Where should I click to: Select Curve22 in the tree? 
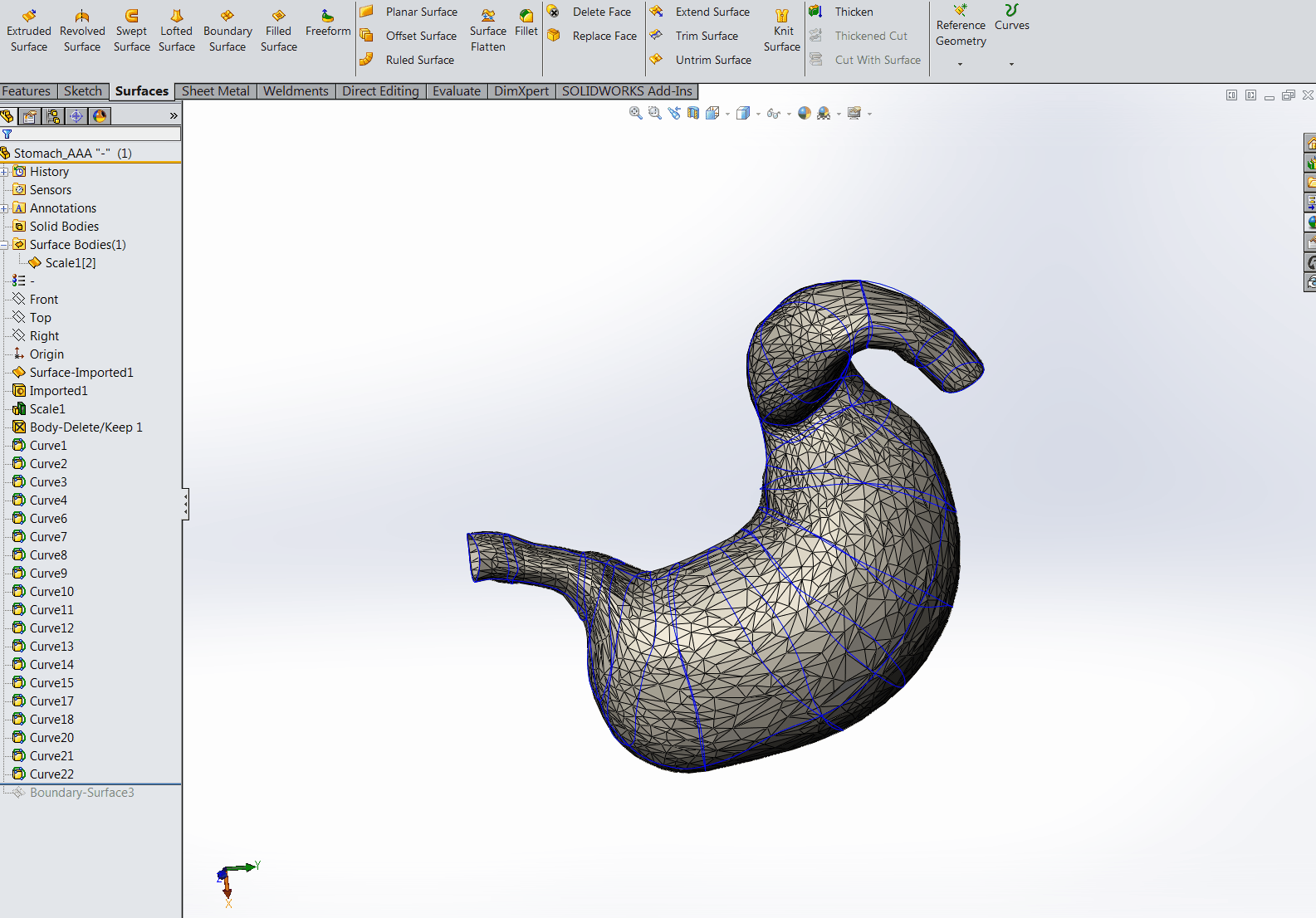43,774
